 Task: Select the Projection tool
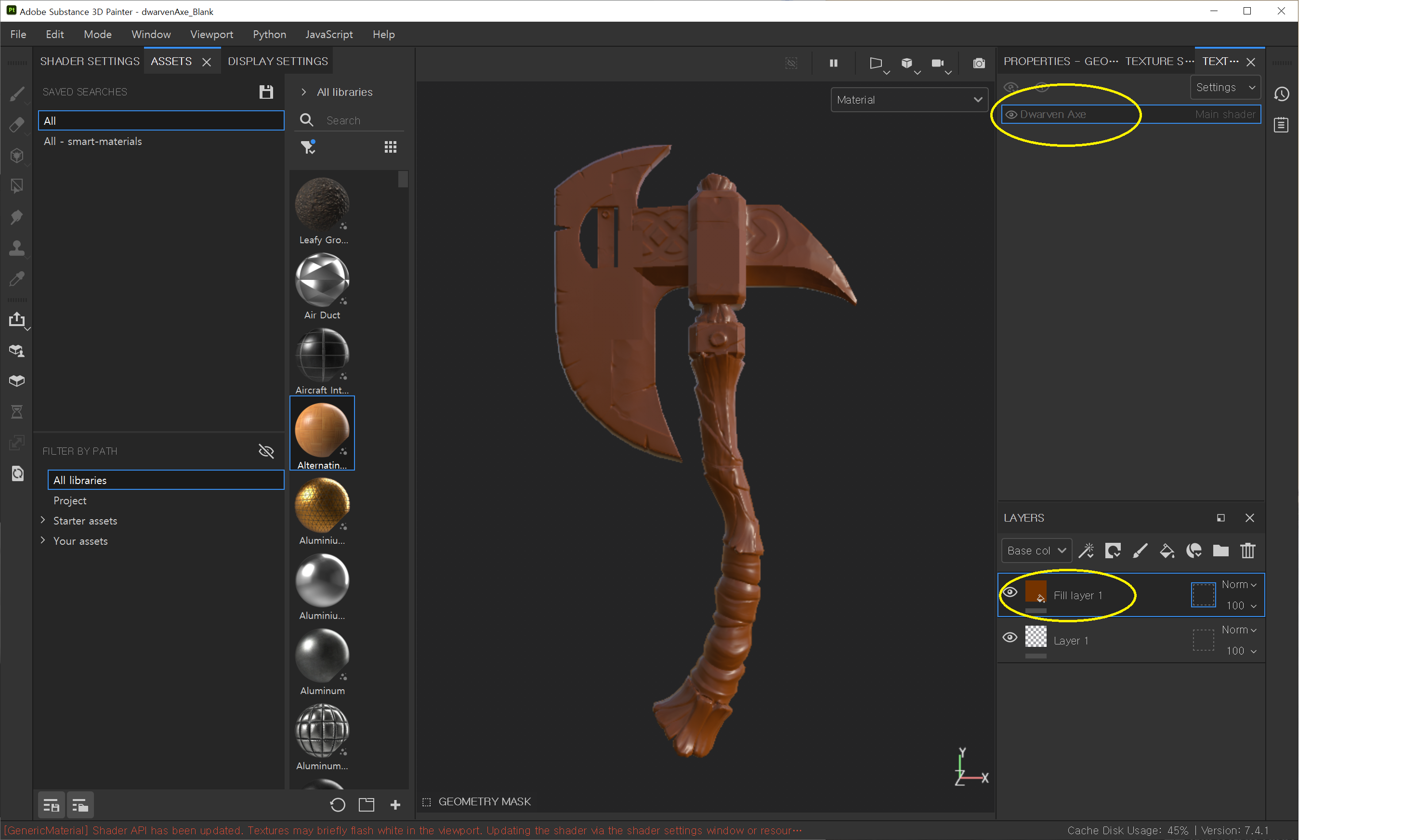click(x=17, y=155)
